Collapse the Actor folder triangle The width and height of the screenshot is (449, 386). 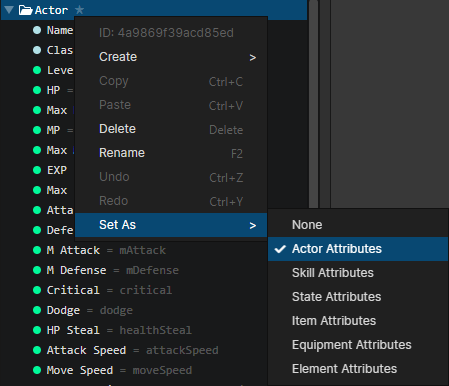[9, 10]
